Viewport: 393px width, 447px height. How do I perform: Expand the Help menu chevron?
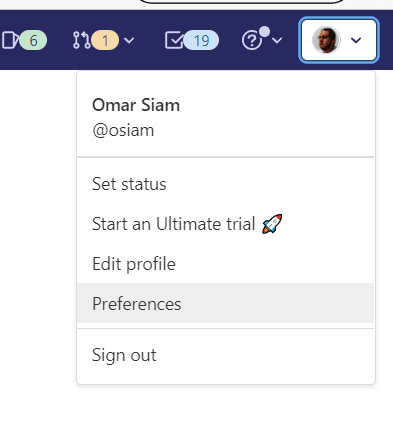(277, 41)
